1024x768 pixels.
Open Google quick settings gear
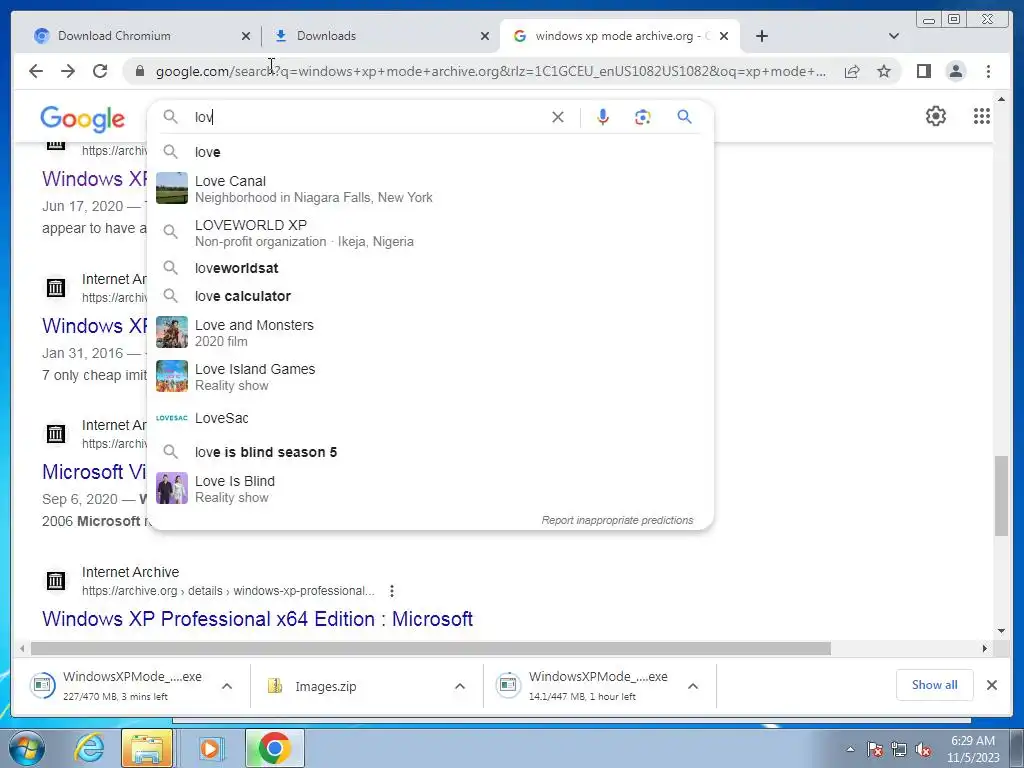936,116
